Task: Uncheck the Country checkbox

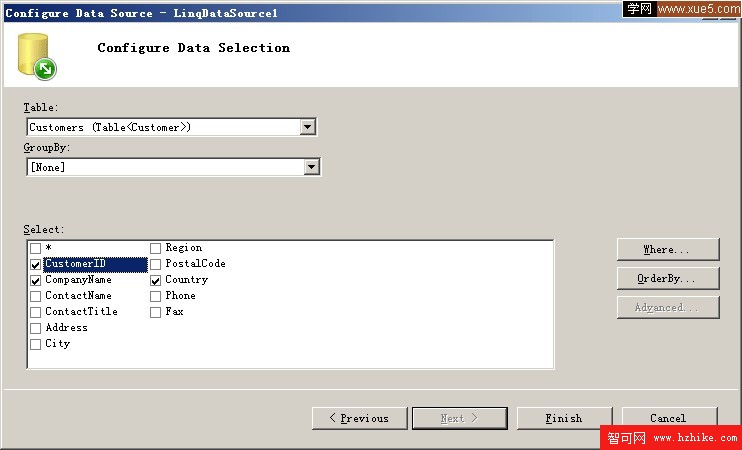Action: (x=156, y=281)
